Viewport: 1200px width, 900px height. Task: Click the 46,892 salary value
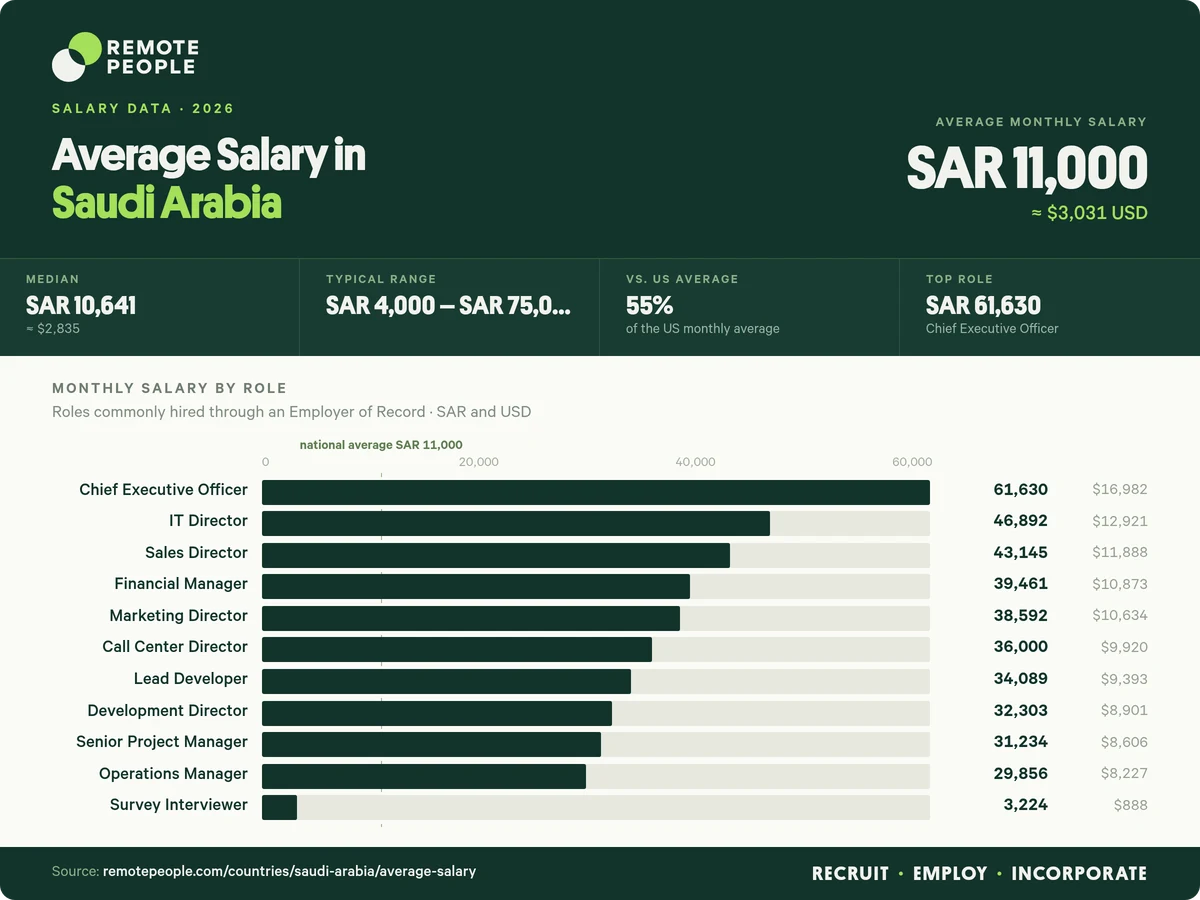click(1021, 520)
